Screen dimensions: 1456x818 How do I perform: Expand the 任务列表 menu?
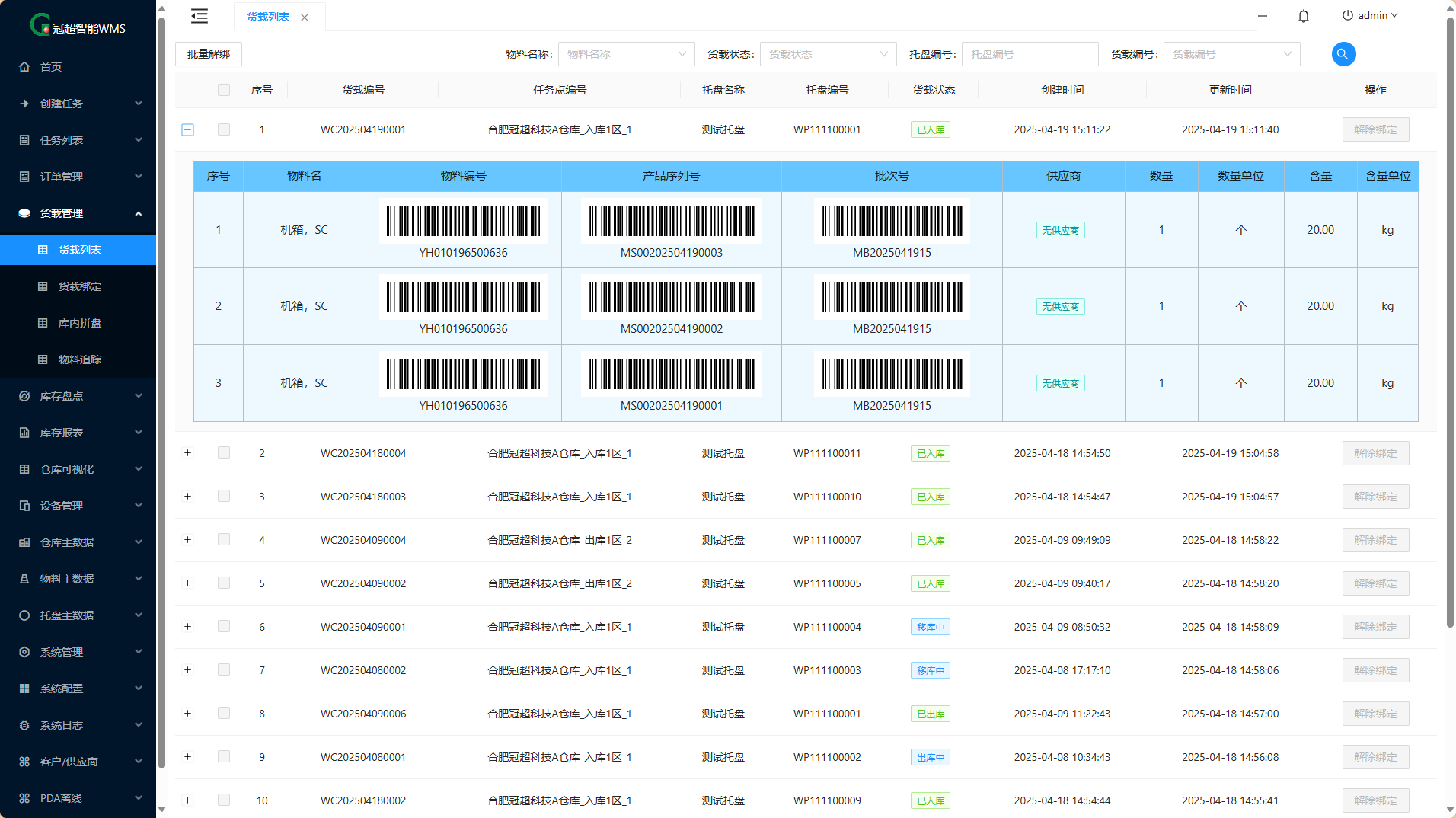click(x=78, y=140)
